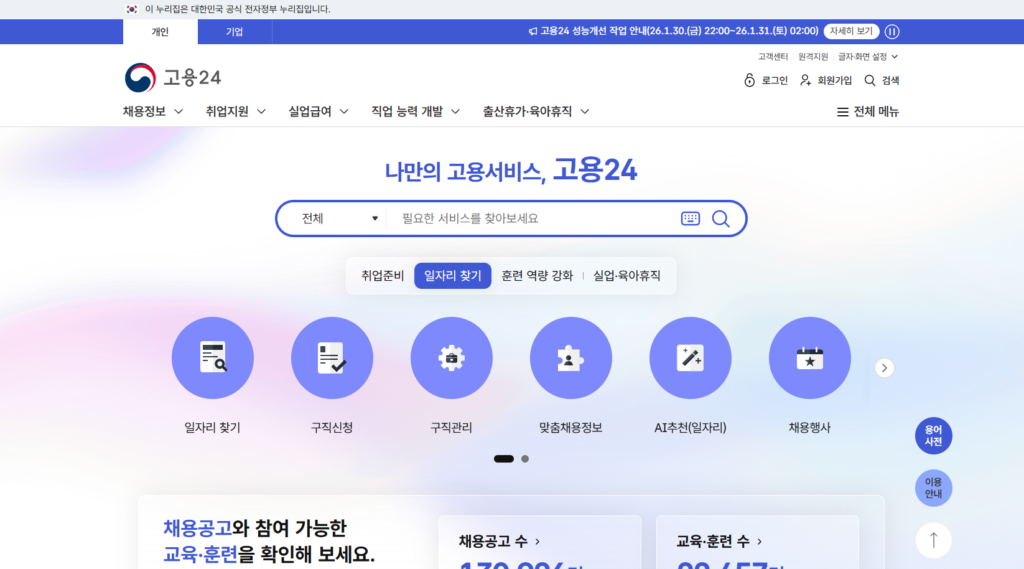1024x569 pixels.
Task: Open the 맞춤채용정보 puzzle icon
Action: click(570, 358)
